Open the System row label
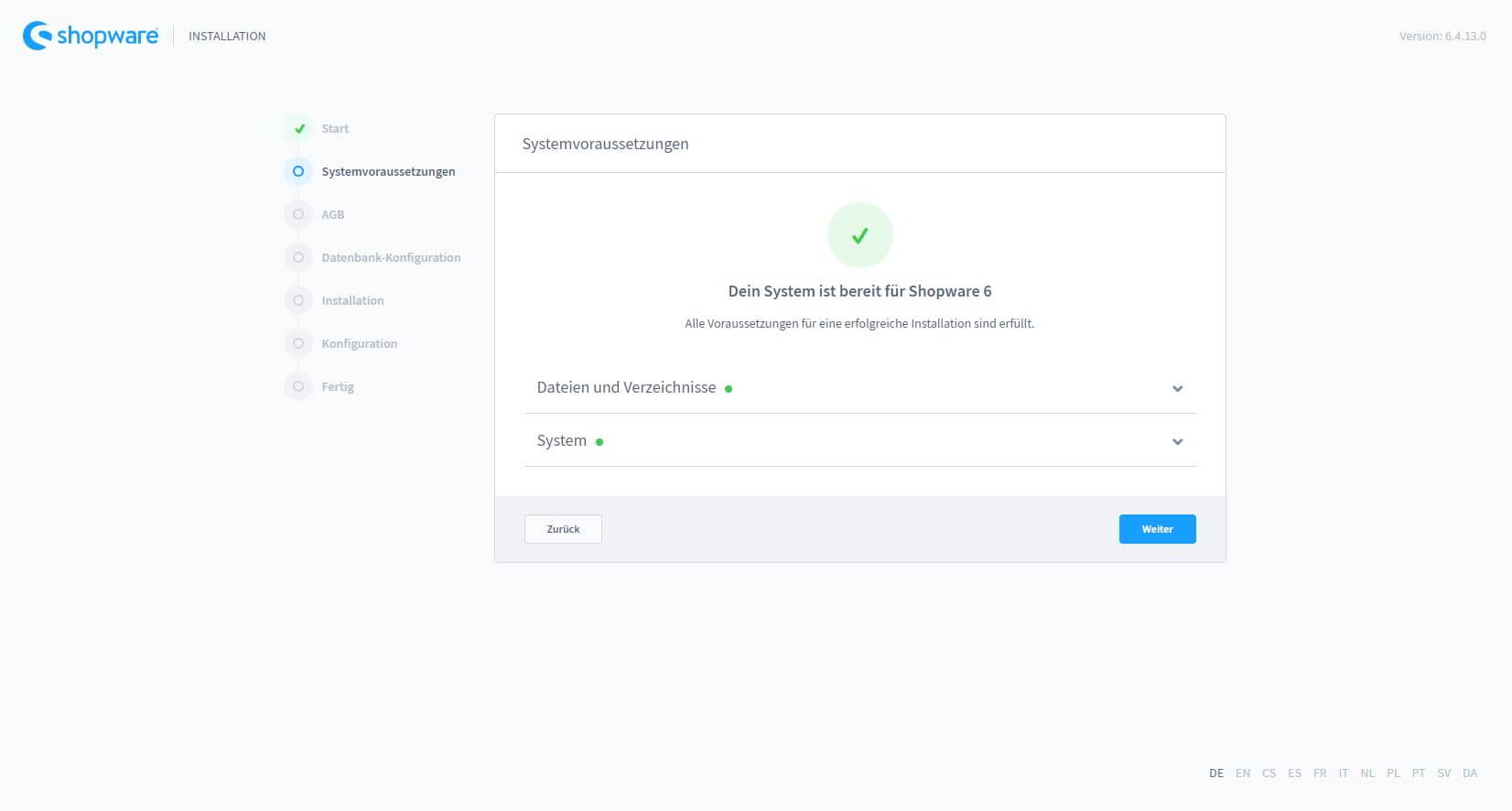This screenshot has height=811, width=1512. (561, 440)
